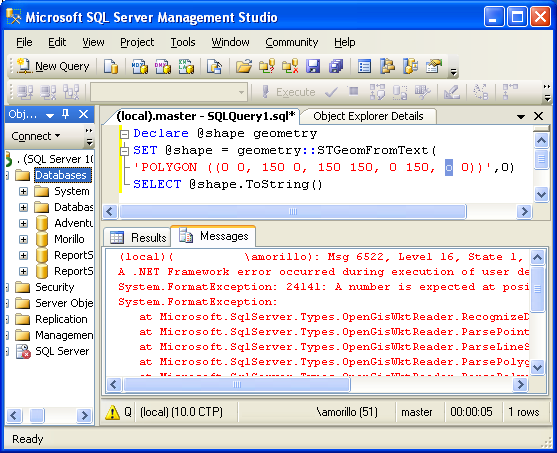Close the Object Explorer panel
Image resolution: width=557 pixels, height=453 pixels.
point(83,114)
